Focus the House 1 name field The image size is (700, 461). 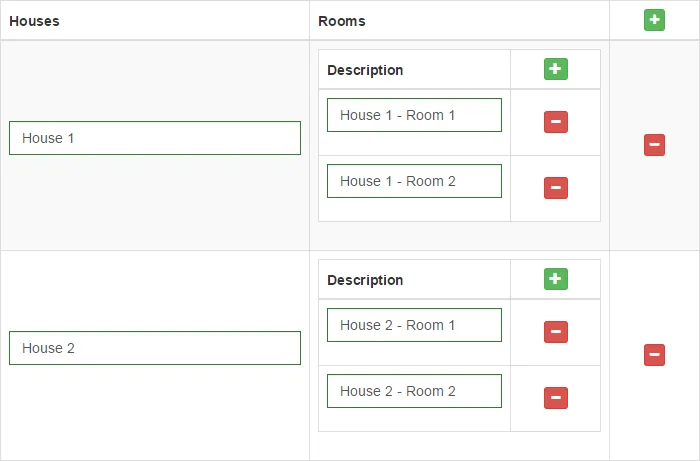pos(155,138)
